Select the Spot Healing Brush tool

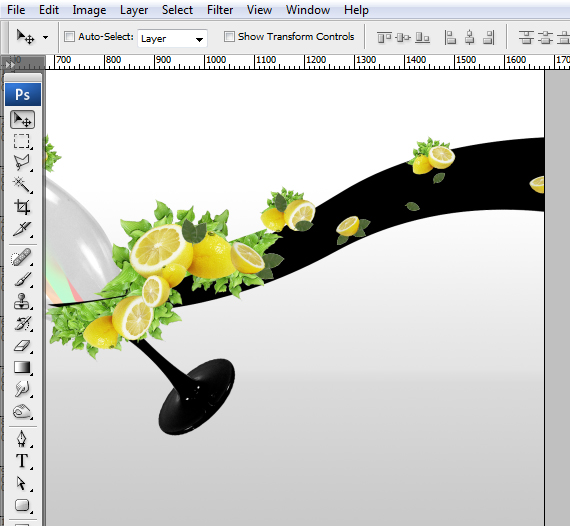point(22,257)
